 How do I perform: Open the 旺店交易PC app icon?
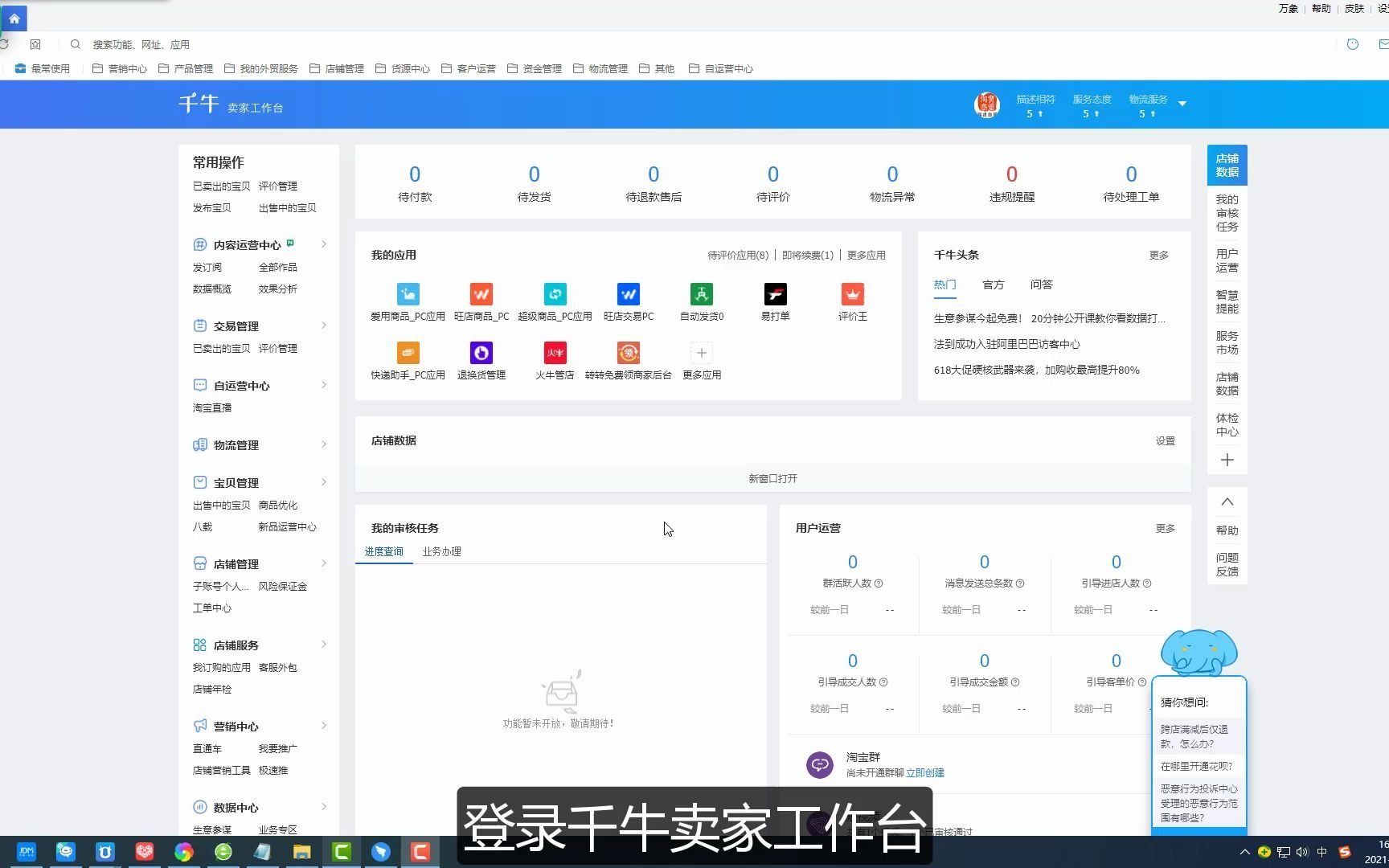(629, 294)
